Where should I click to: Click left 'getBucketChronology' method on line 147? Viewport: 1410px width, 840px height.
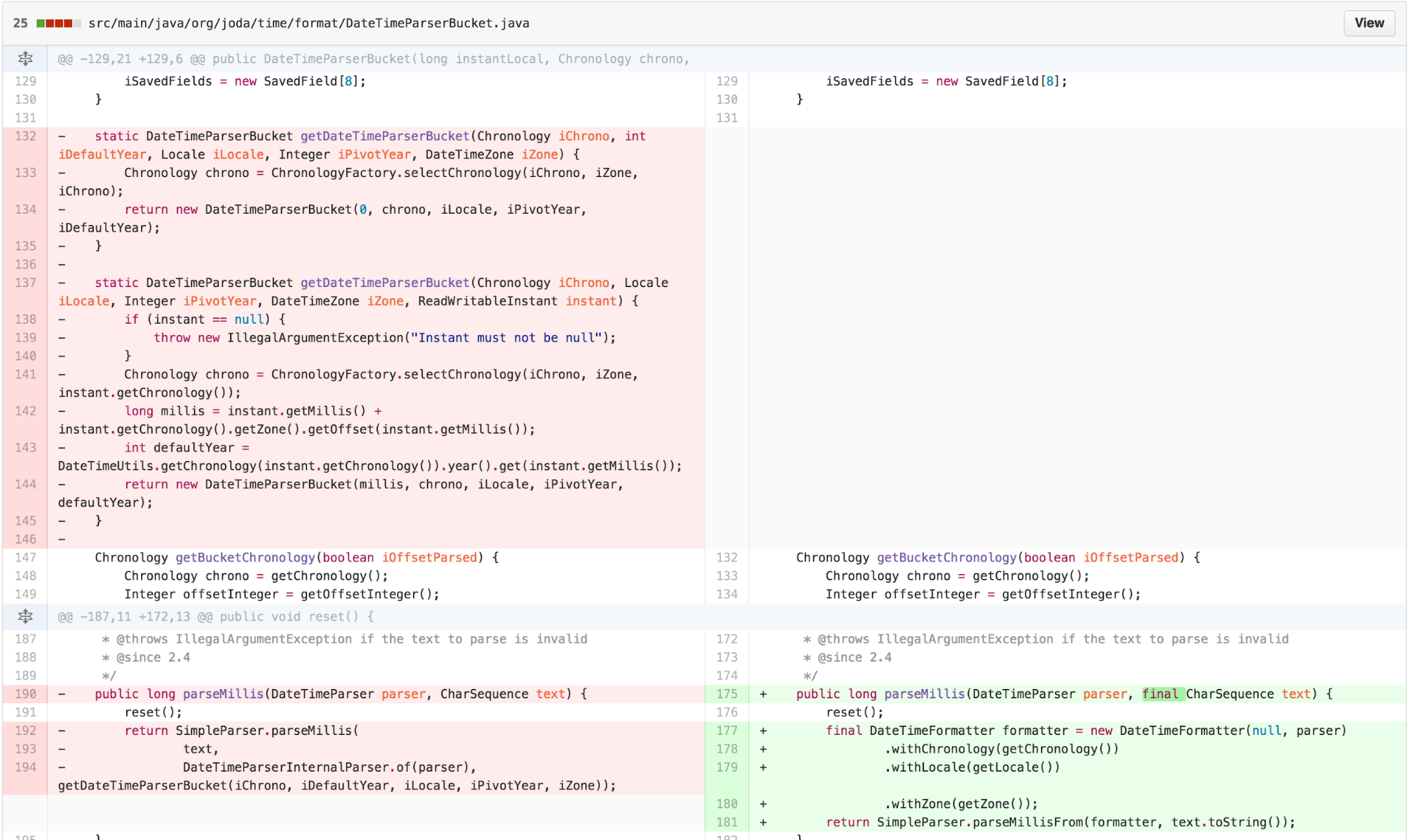[245, 558]
